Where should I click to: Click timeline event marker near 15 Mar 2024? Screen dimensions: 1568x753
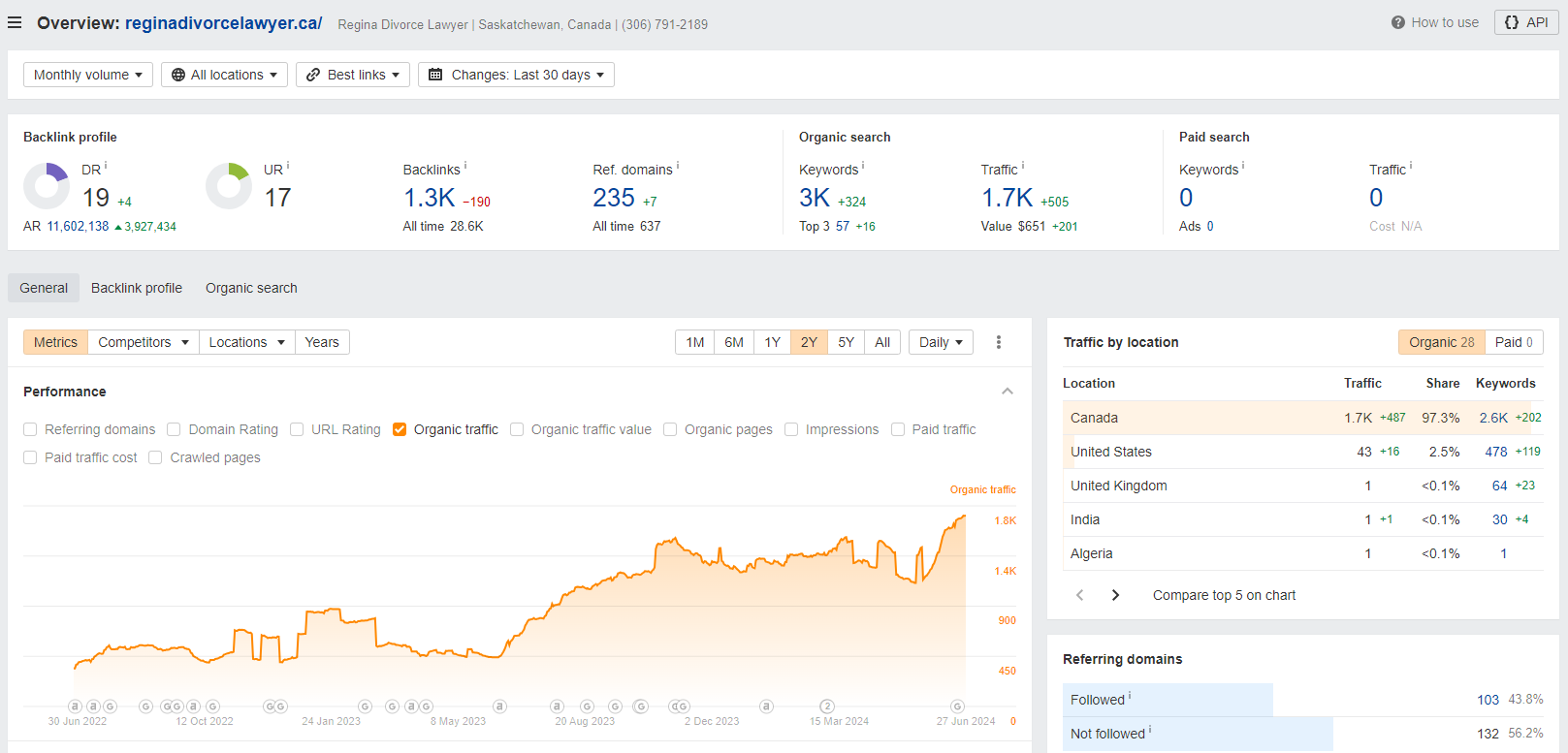[x=827, y=706]
